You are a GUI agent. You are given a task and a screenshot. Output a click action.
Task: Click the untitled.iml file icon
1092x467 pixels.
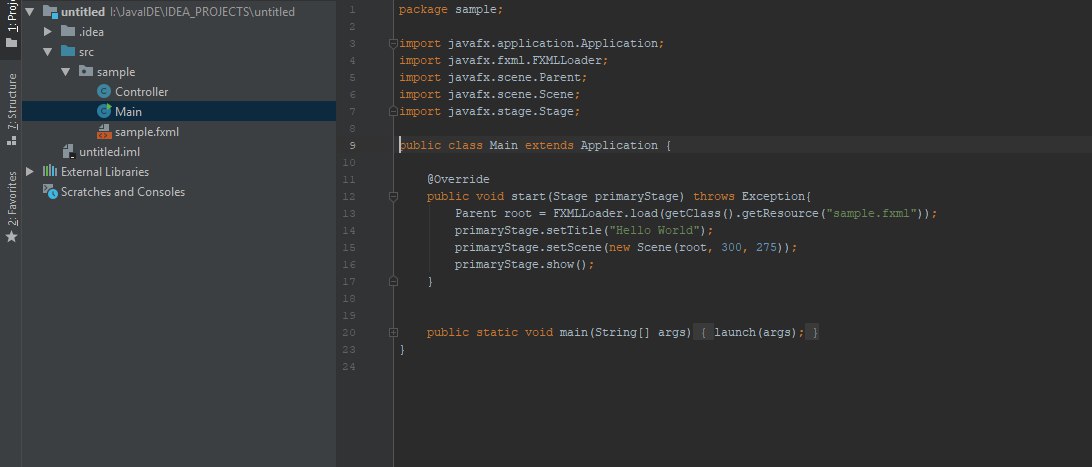tap(68, 152)
